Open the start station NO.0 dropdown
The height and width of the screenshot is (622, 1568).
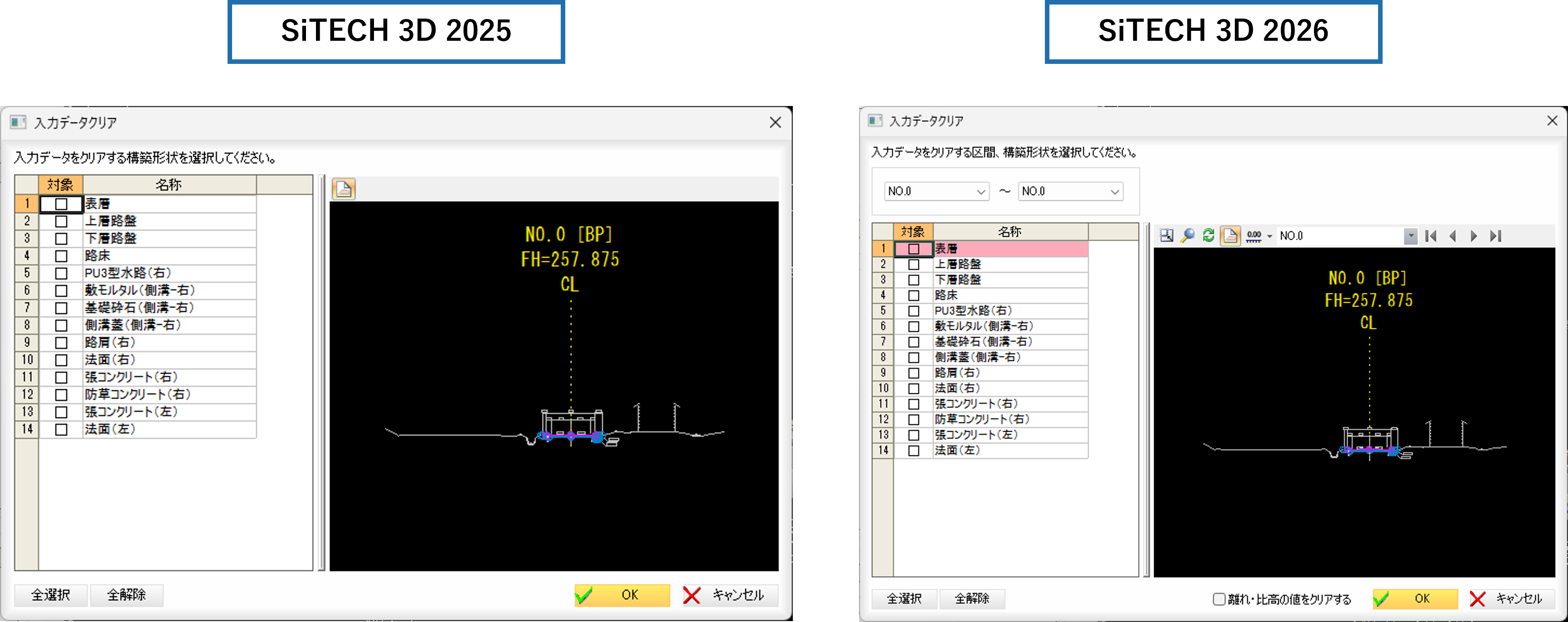coord(937,192)
